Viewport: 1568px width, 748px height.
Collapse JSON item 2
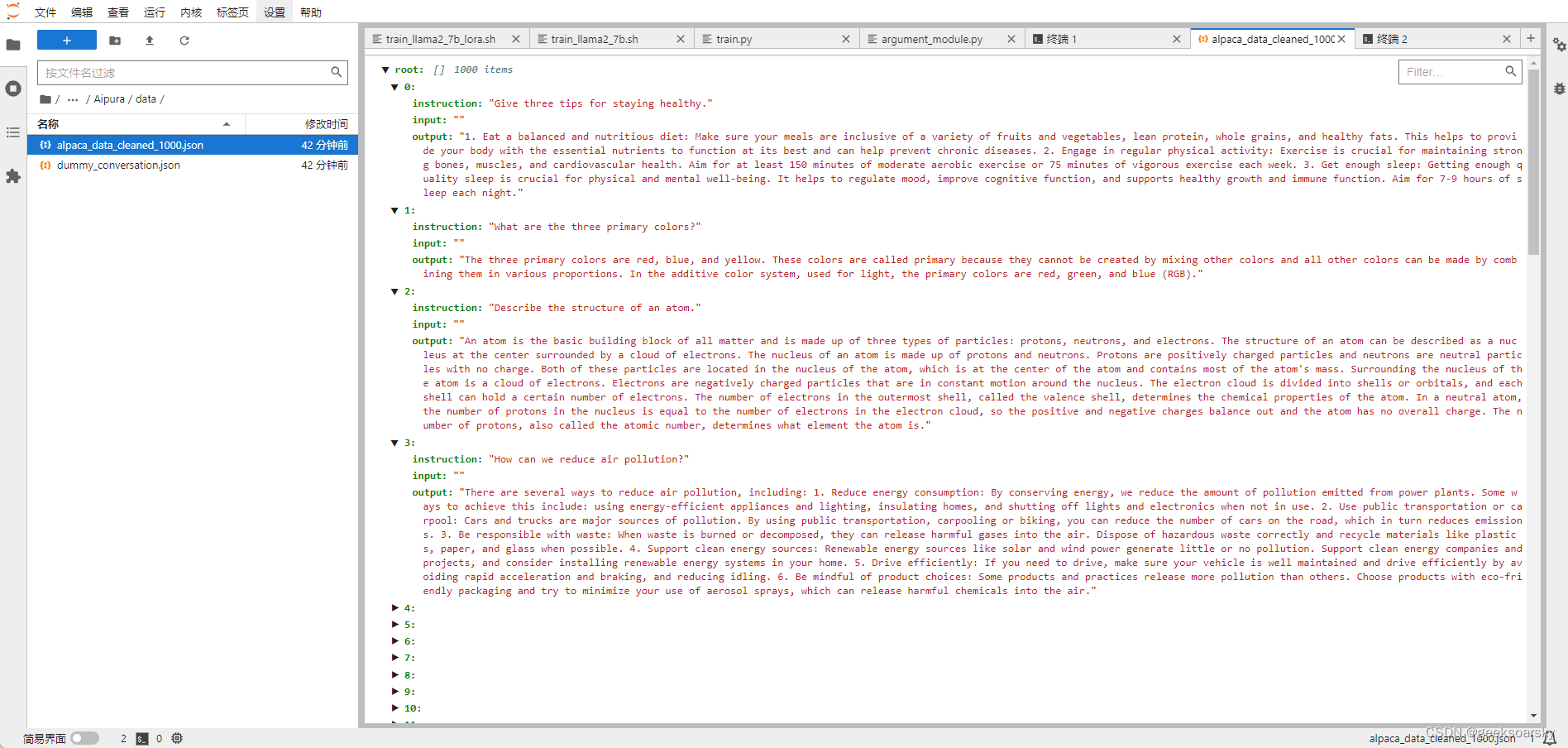click(395, 291)
